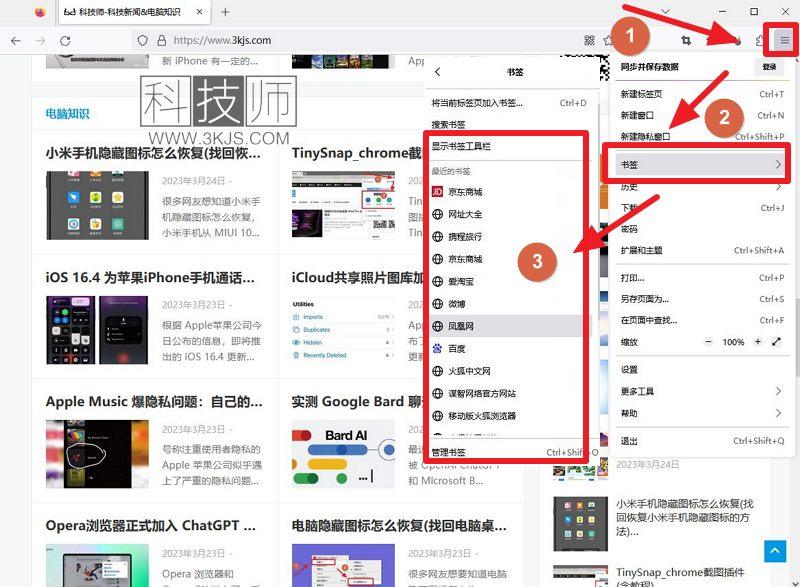This screenshot has height=587, width=800.
Task: Click the blue scroll-to-top arrow button
Action: tap(774, 551)
